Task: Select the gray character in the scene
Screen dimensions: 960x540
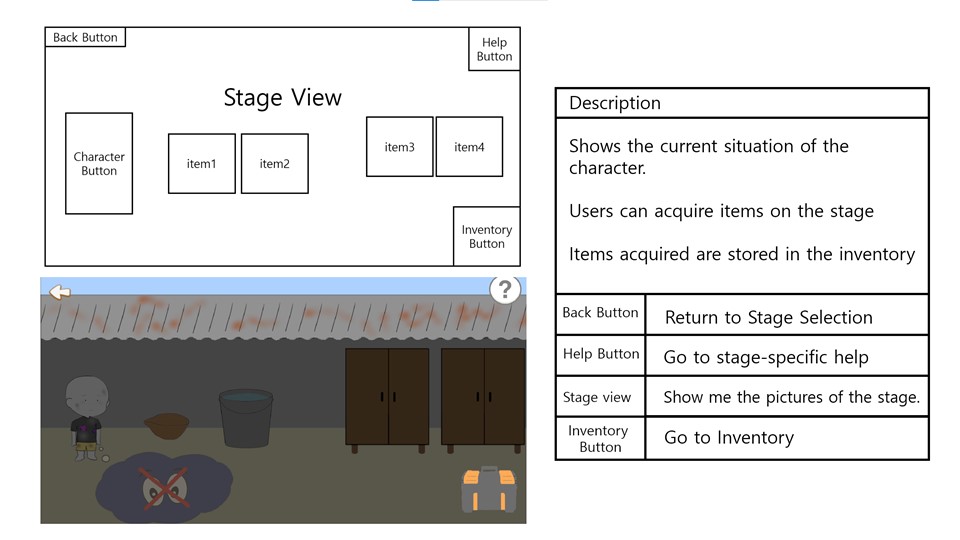Action: click(x=88, y=418)
